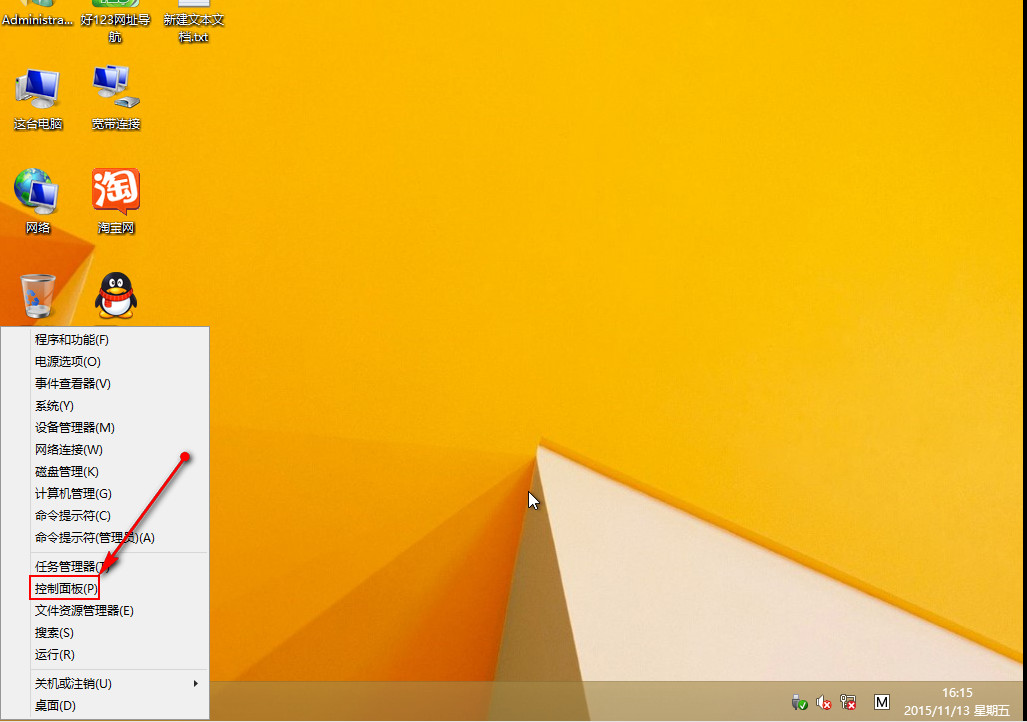Click the Recycle Bin desktop icon
1027x722 pixels.
point(38,296)
